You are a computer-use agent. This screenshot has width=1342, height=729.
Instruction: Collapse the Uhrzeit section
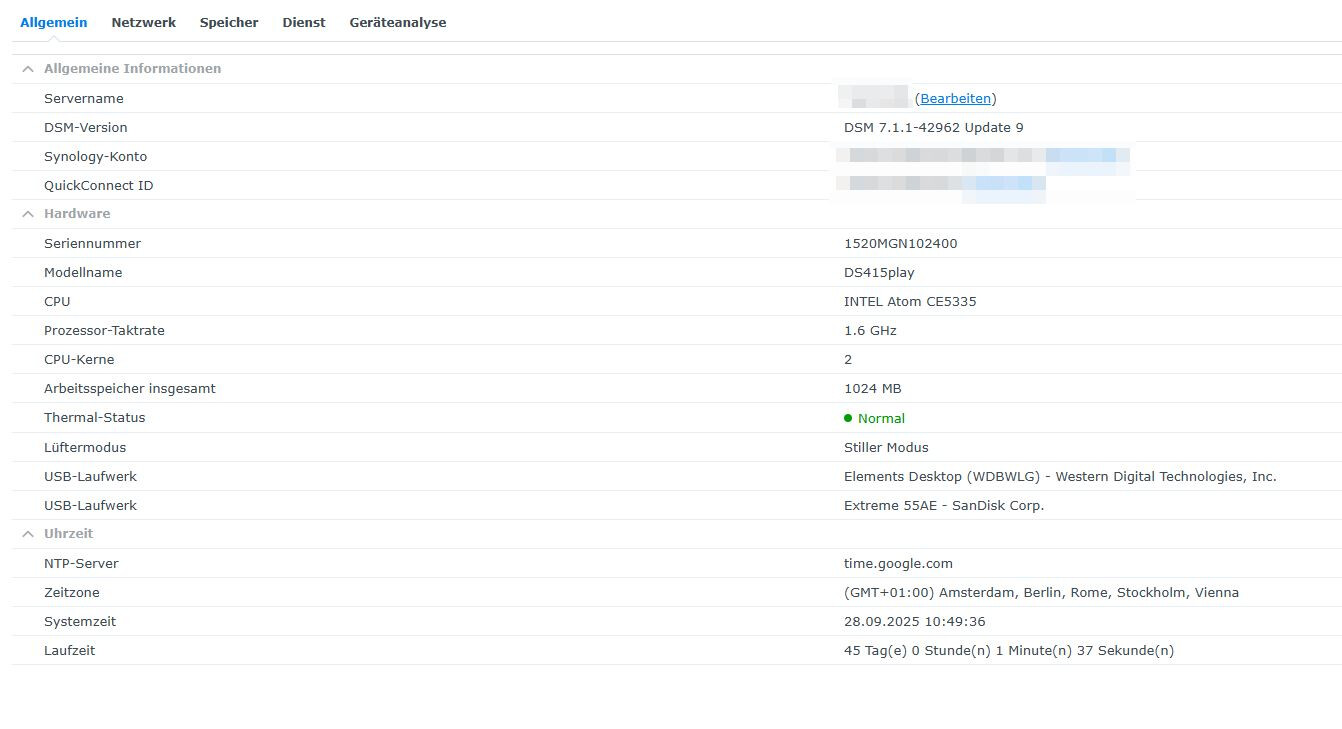(x=27, y=533)
